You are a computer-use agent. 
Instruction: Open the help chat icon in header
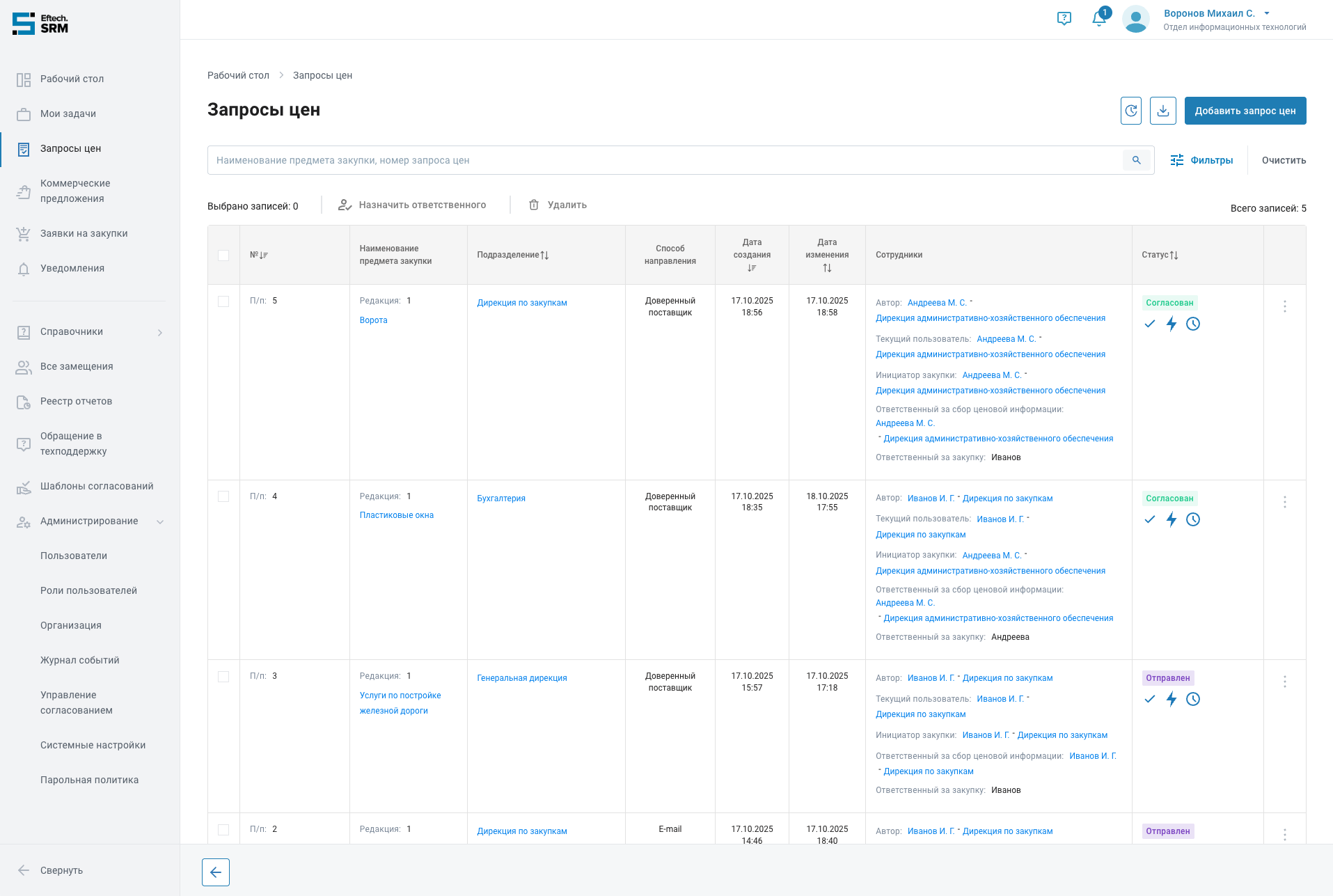1064,19
